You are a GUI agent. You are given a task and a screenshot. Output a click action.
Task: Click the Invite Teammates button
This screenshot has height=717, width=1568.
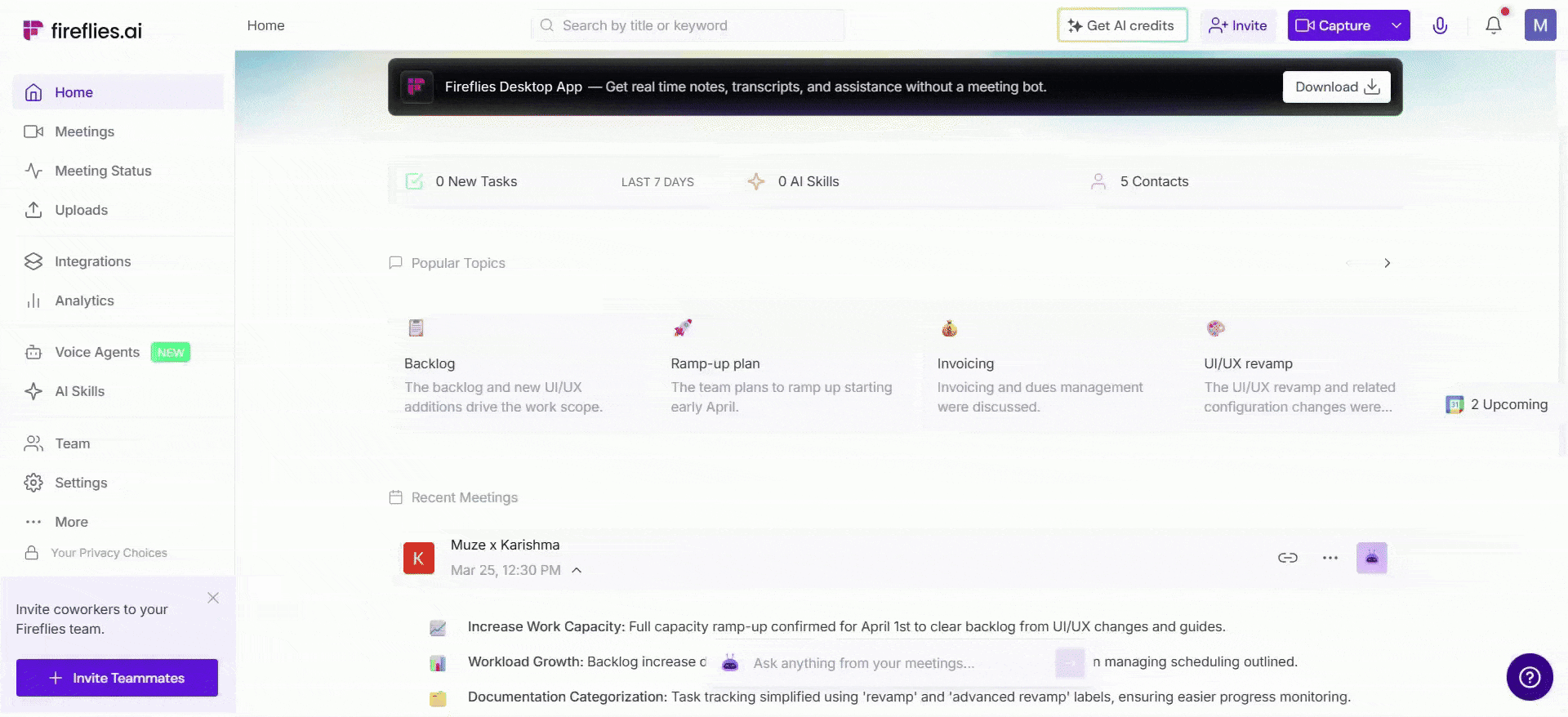point(117,678)
